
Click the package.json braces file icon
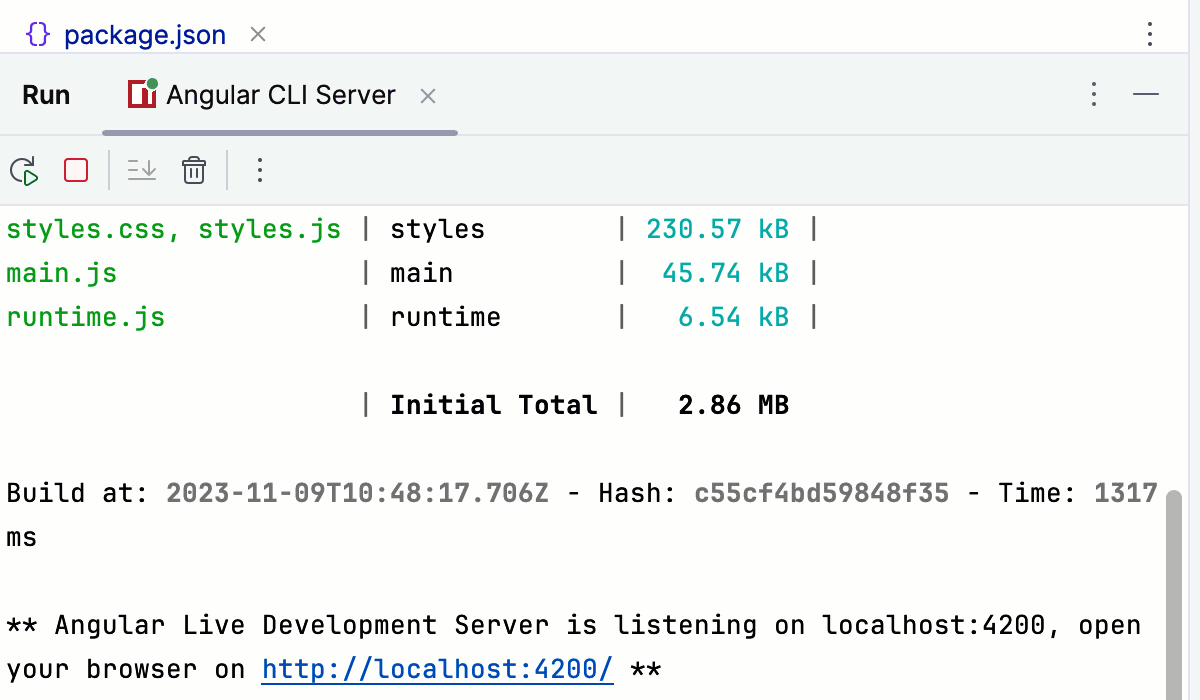(x=39, y=34)
